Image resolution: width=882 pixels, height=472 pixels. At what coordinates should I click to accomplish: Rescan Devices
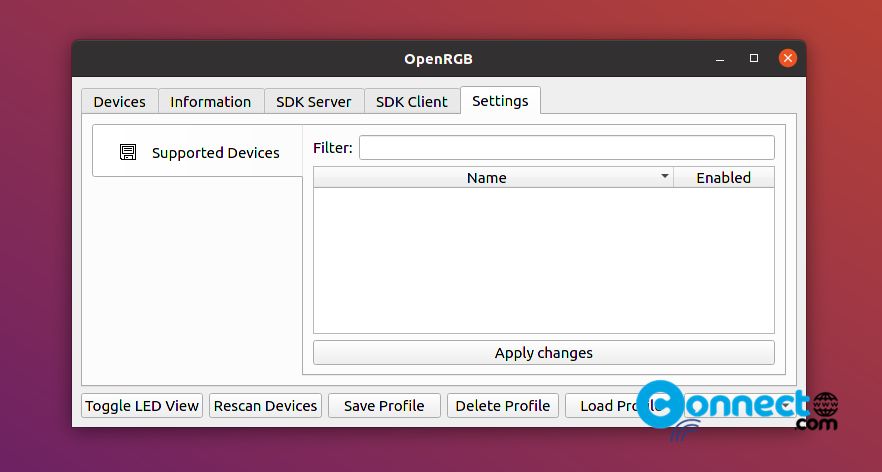tap(266, 406)
